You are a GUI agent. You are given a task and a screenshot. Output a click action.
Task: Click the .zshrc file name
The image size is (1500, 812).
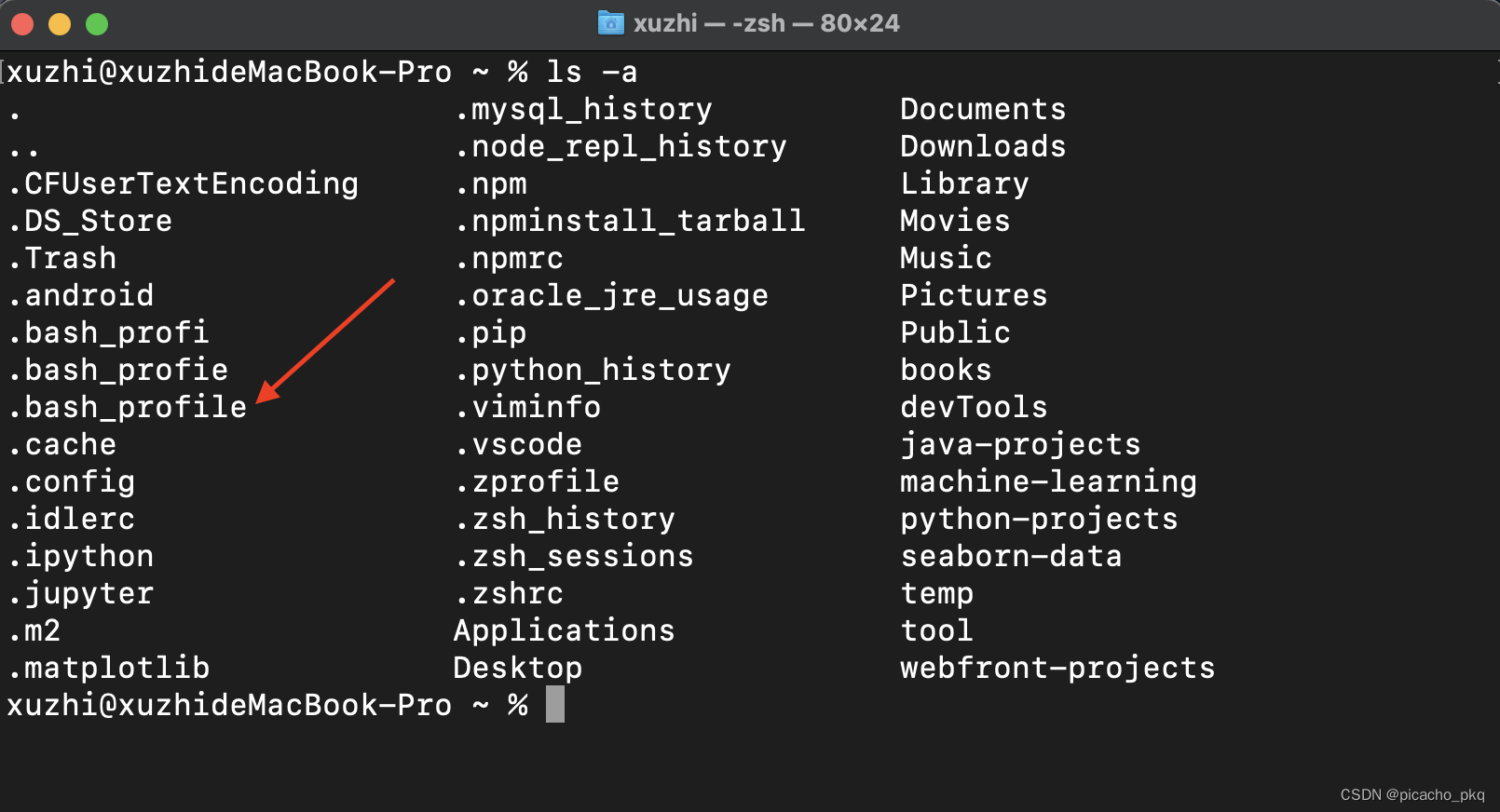coord(510,593)
